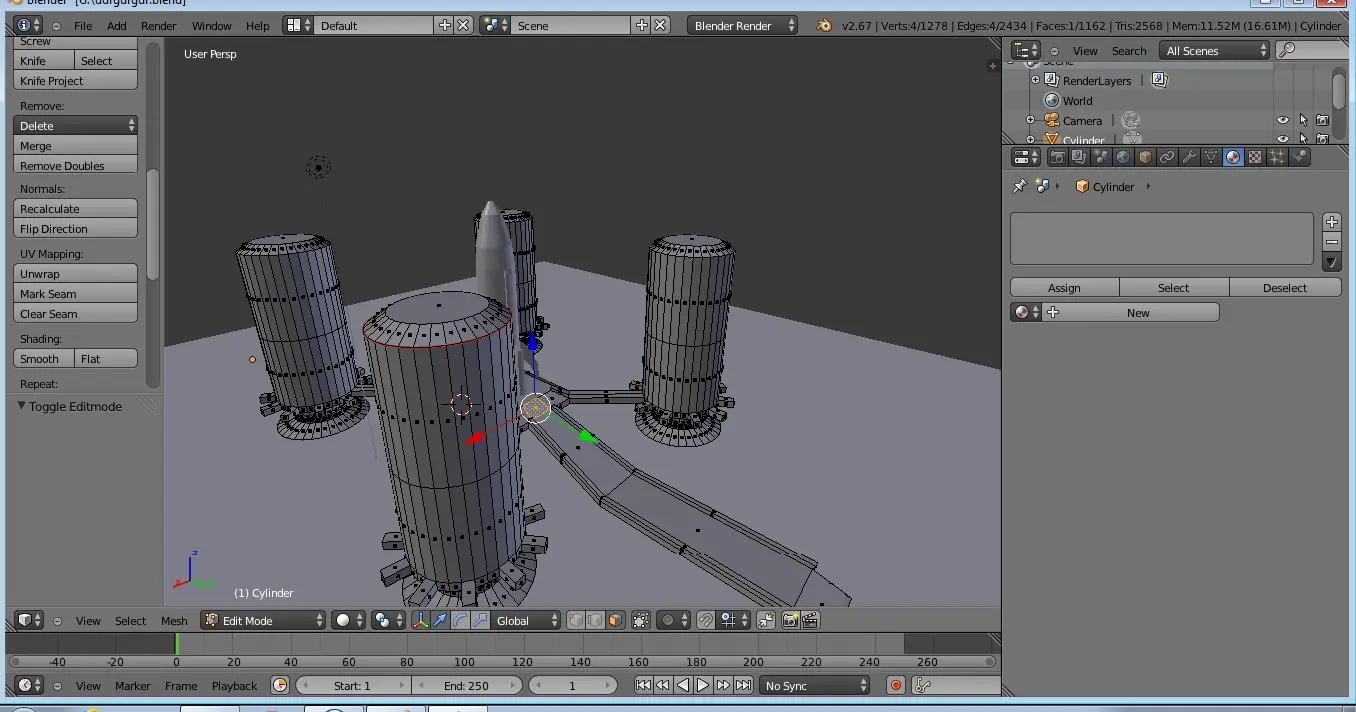This screenshot has width=1356, height=712.
Task: Toggle Camera visibility eye in outliner
Action: 1283,121
